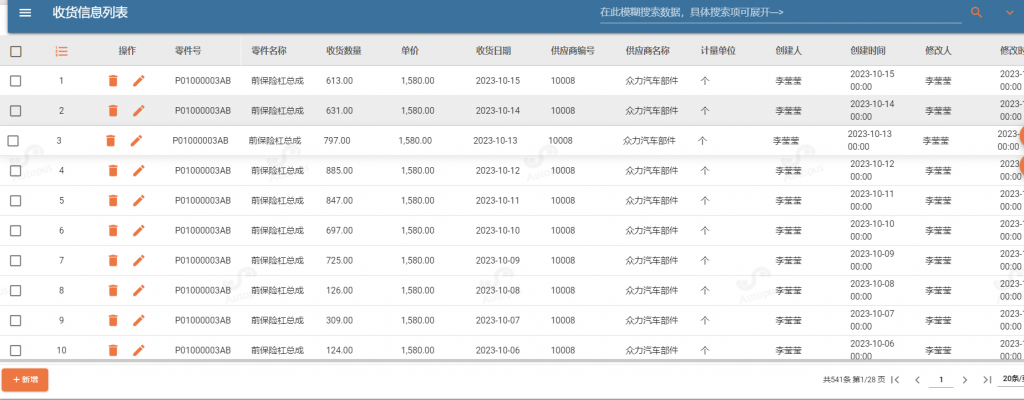
Task: Delete row 7 with the trash icon
Action: [x=113, y=260]
